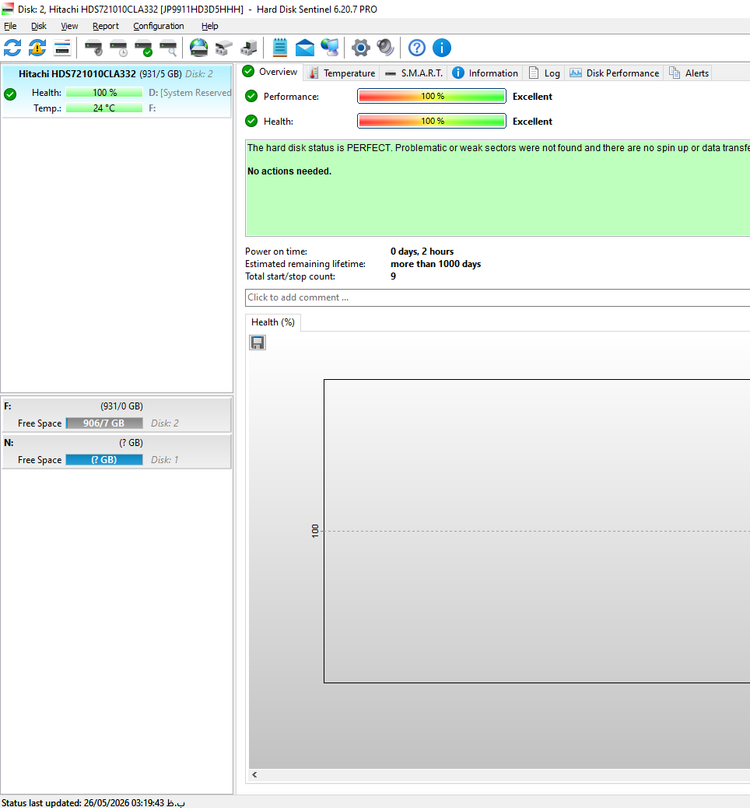Click the blue question mark help icon
The height and width of the screenshot is (808, 750).
coord(416,48)
